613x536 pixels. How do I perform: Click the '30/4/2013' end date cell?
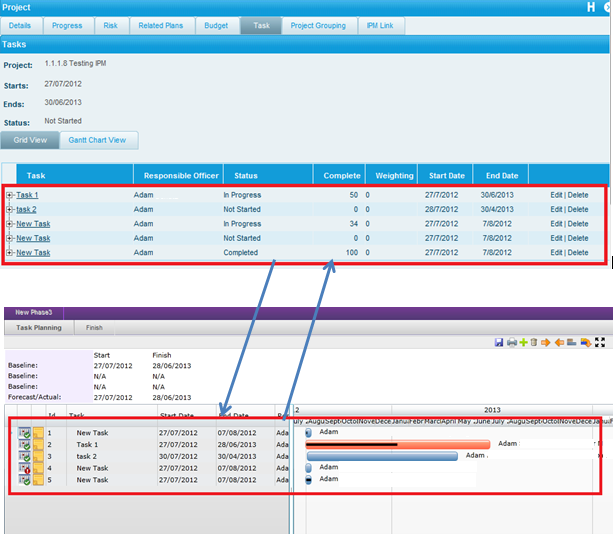(x=497, y=210)
